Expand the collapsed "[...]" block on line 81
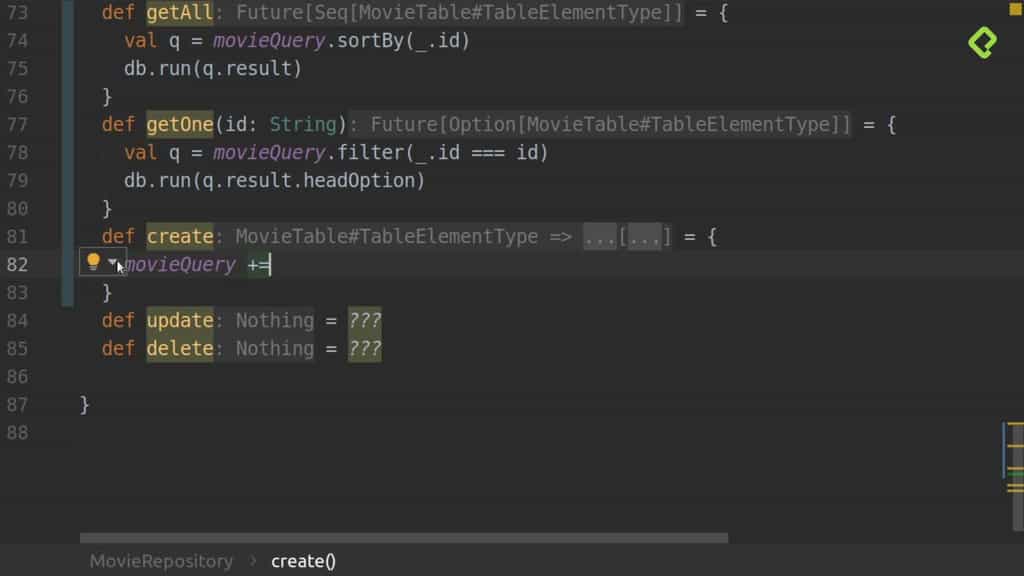The width and height of the screenshot is (1024, 576). point(644,237)
